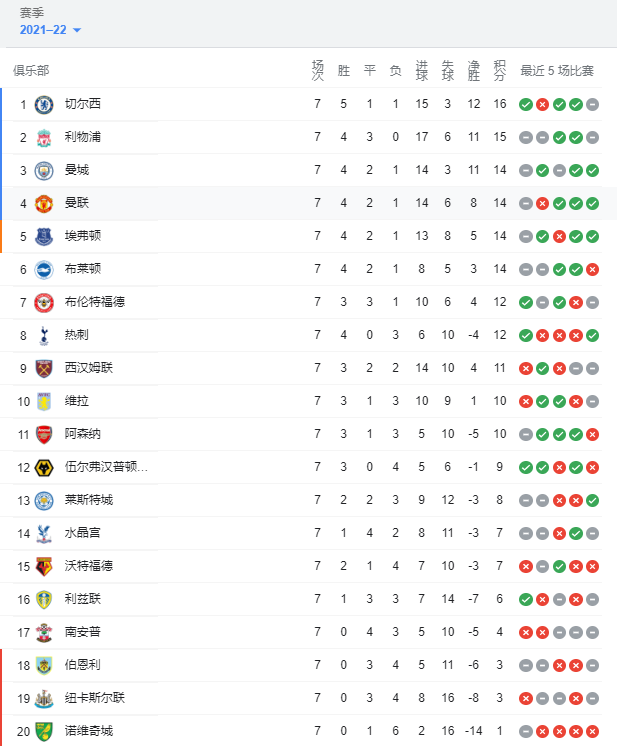Click the dropdown arrow next to 2021–22
617x746 pixels.
click(x=77, y=30)
